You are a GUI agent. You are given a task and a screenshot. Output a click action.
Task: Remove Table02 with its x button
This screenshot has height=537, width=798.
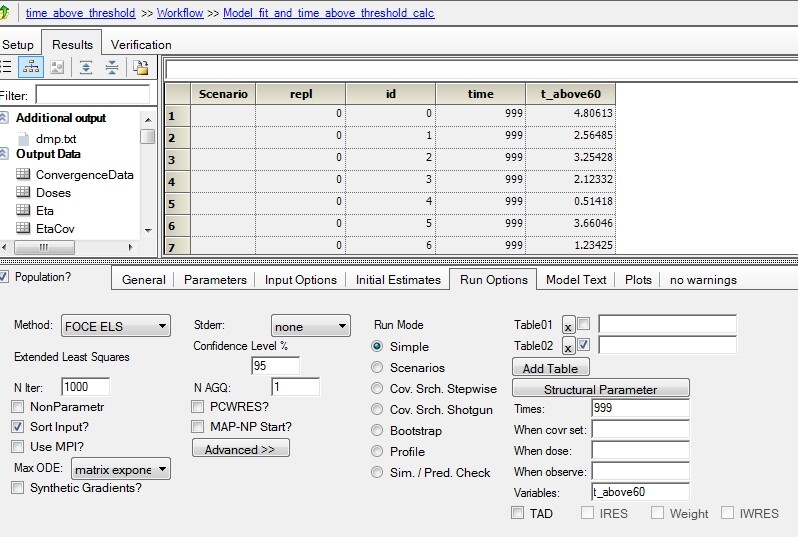(568, 347)
